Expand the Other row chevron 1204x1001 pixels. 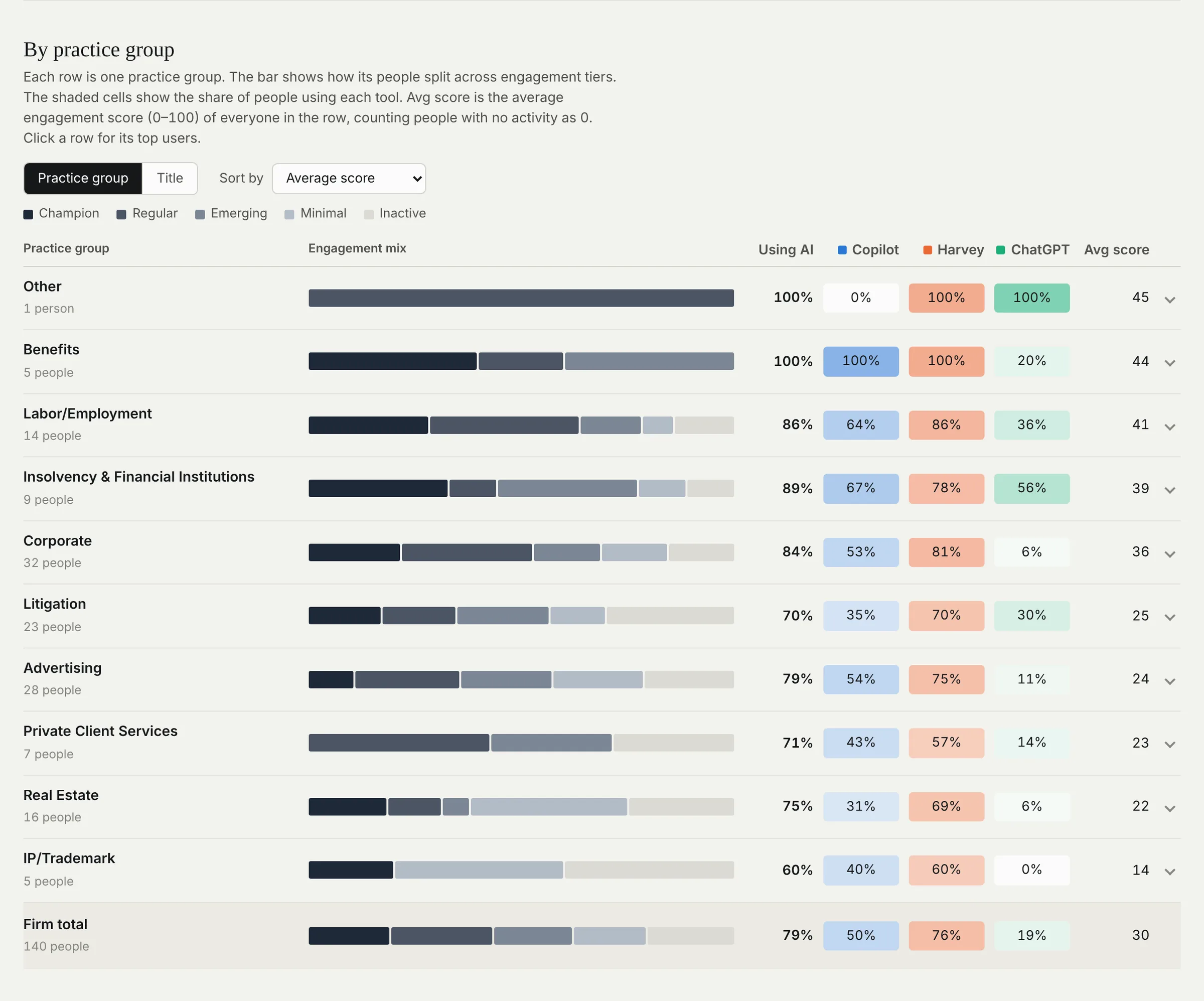pos(1169,299)
